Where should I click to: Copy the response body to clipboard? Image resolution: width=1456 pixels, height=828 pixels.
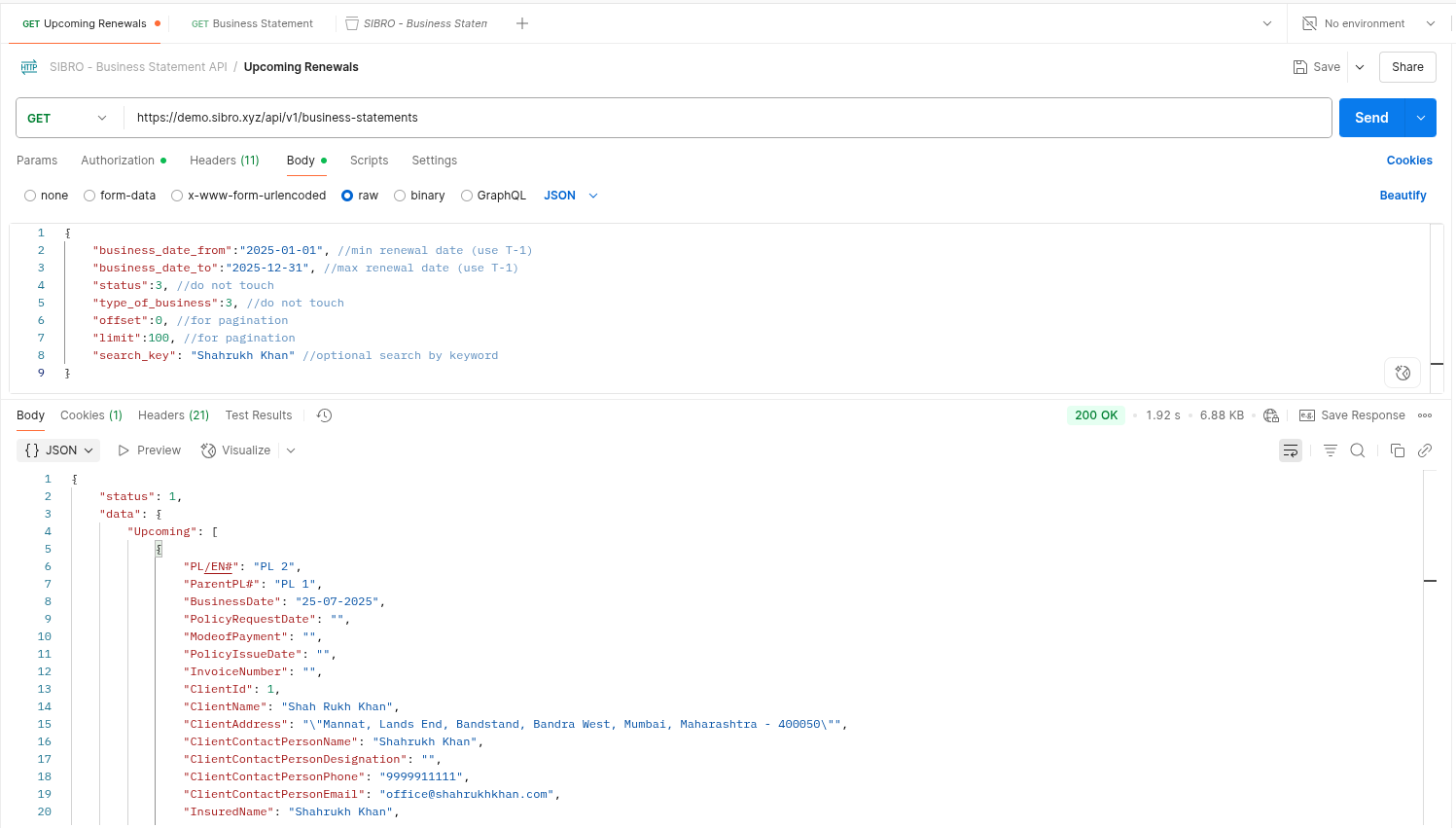(1397, 450)
